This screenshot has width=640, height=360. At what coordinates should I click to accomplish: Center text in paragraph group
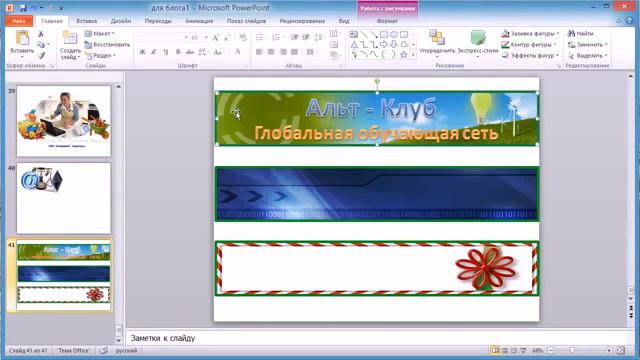[x=271, y=52]
